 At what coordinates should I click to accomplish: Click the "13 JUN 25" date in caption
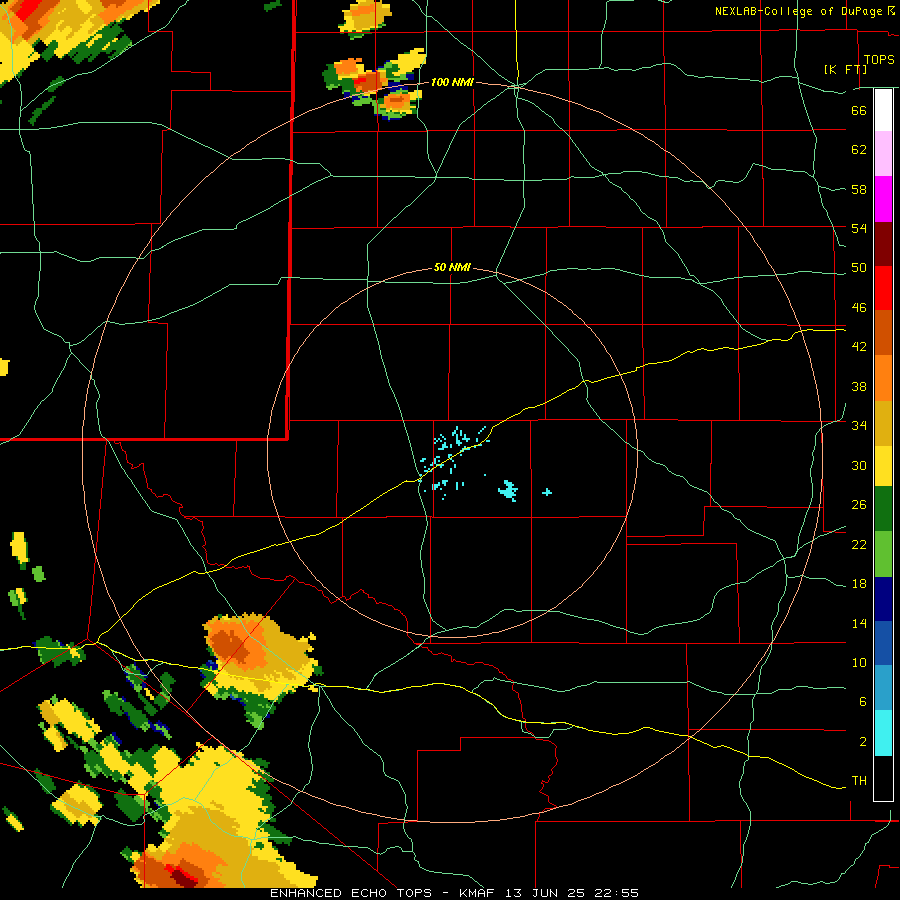545,893
